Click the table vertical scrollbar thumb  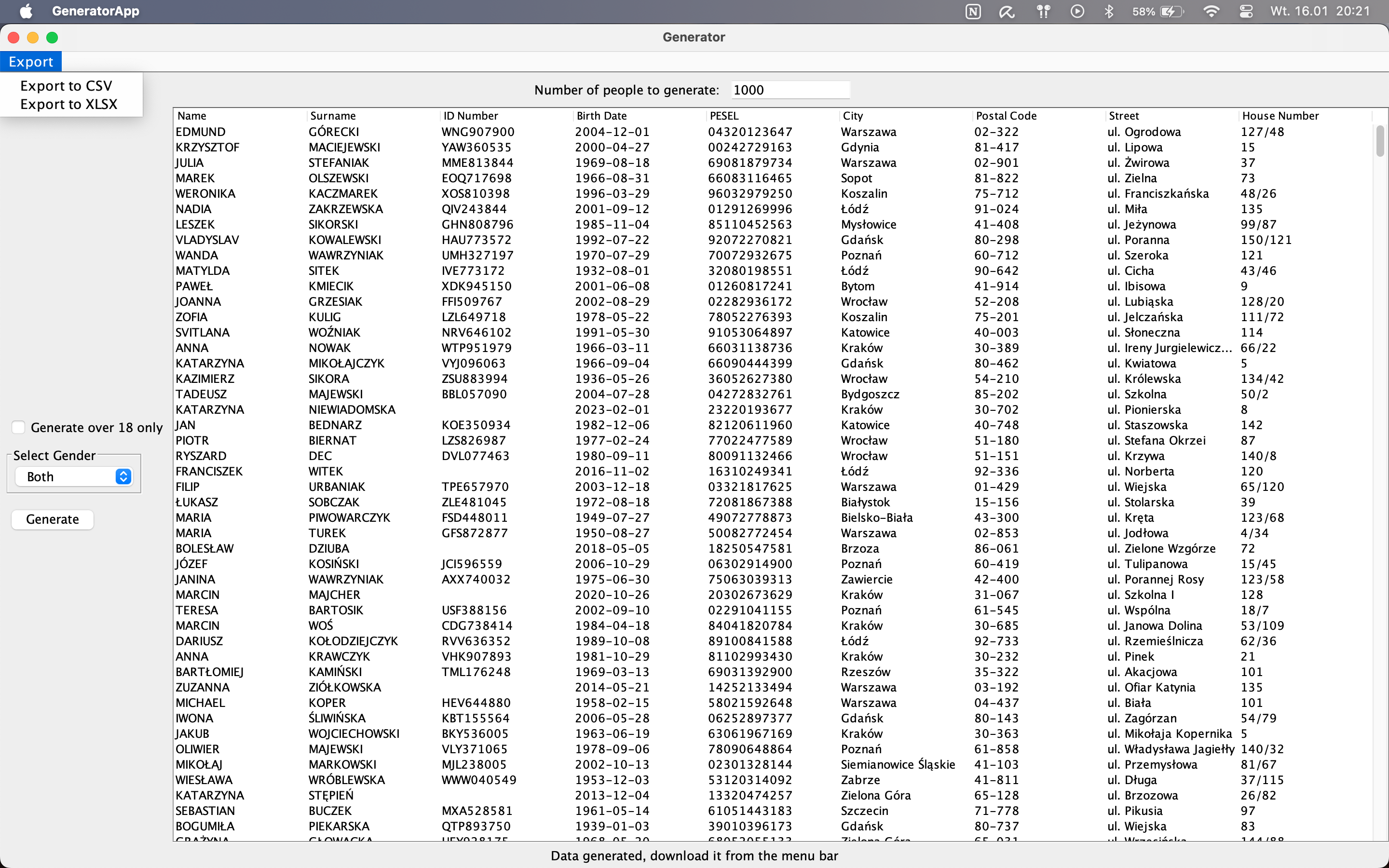(x=1380, y=141)
